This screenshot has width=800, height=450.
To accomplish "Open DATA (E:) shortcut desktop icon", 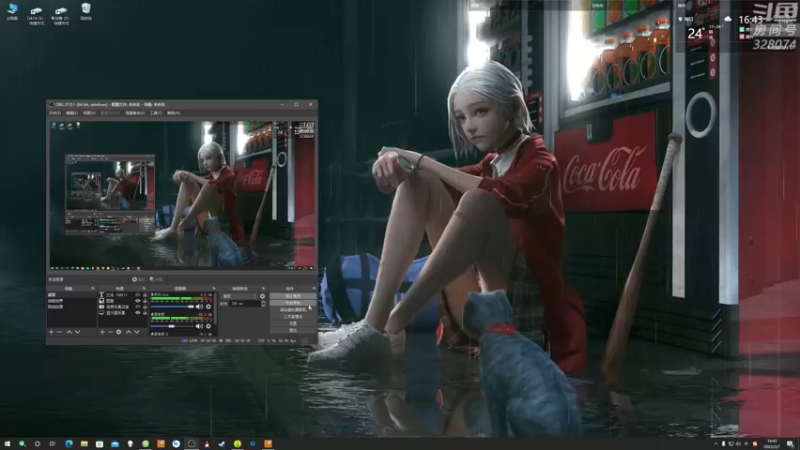I will 36,15.
